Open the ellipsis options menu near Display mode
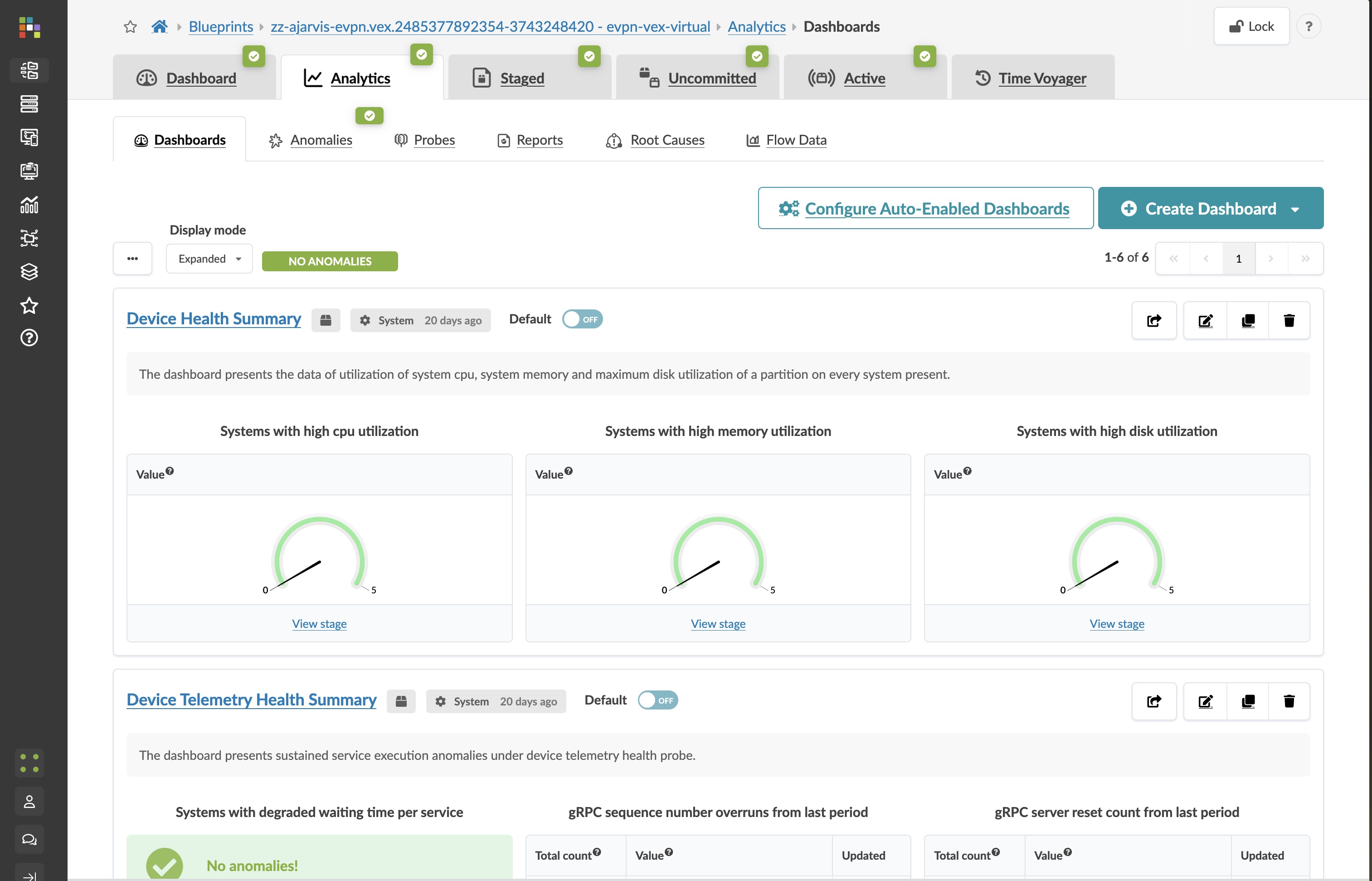Image resolution: width=1372 pixels, height=881 pixels. [132, 258]
